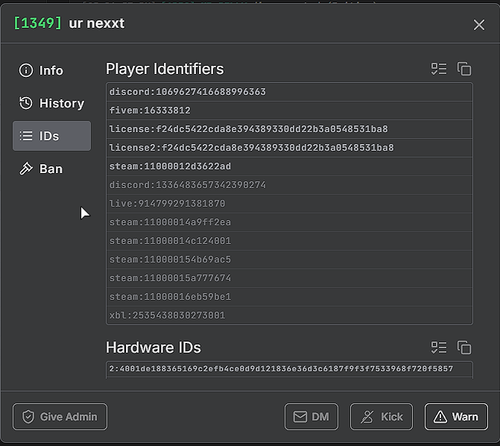The height and width of the screenshot is (446, 500).
Task: Toggle Hardware IDs list view icon
Action: [x=438, y=348]
